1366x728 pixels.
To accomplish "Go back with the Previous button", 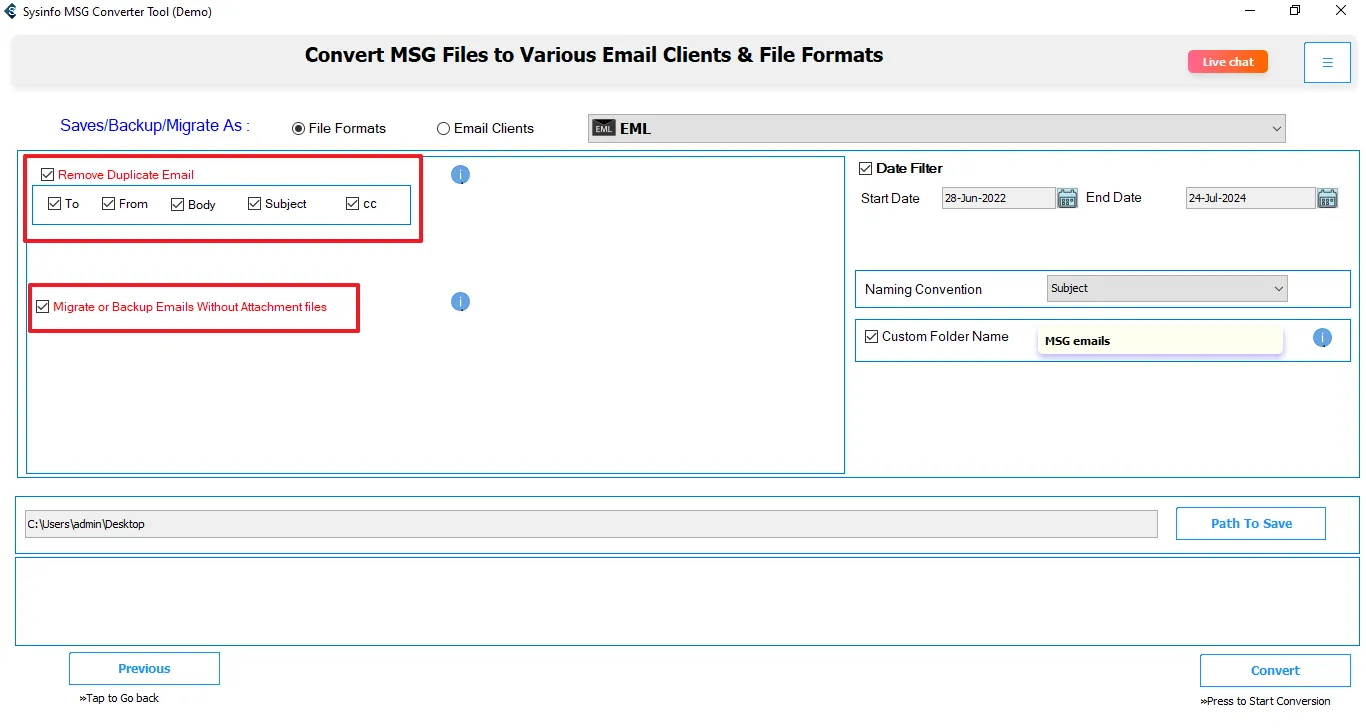I will pyautogui.click(x=144, y=669).
